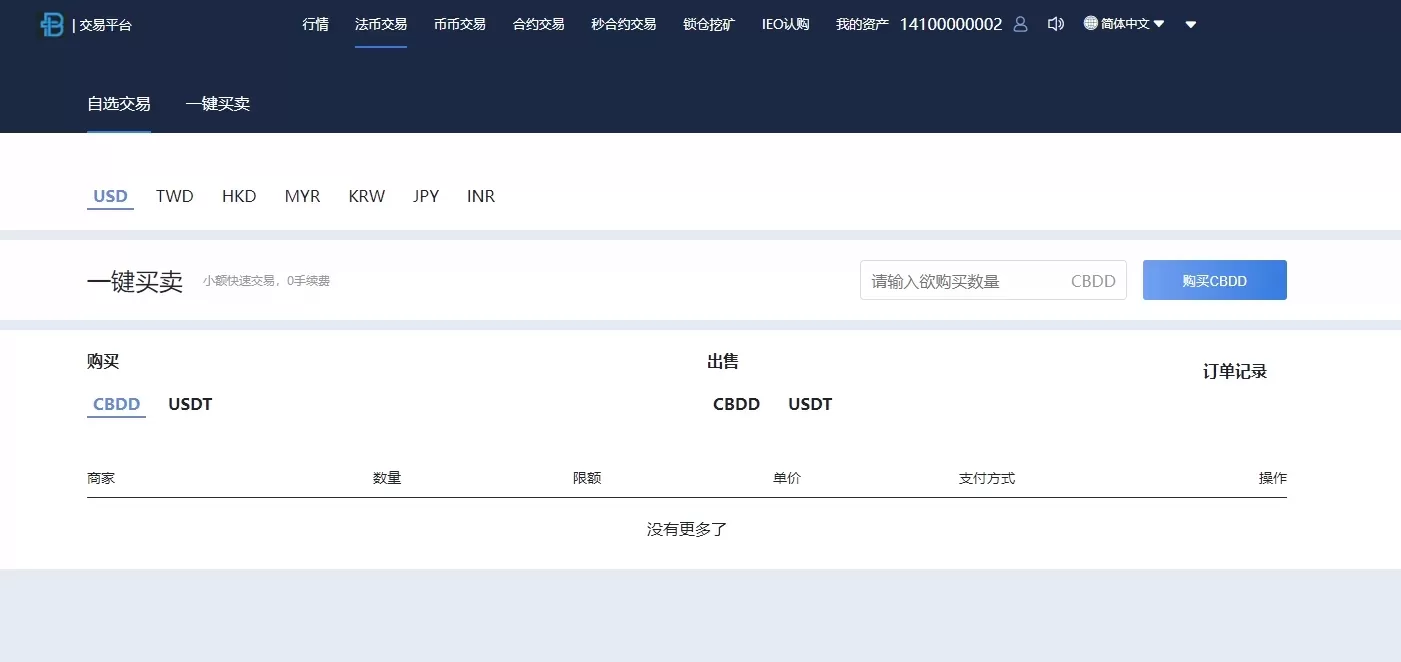The image size is (1401, 662).
Task: Select the 自选交易 tab
Action: coord(119,104)
